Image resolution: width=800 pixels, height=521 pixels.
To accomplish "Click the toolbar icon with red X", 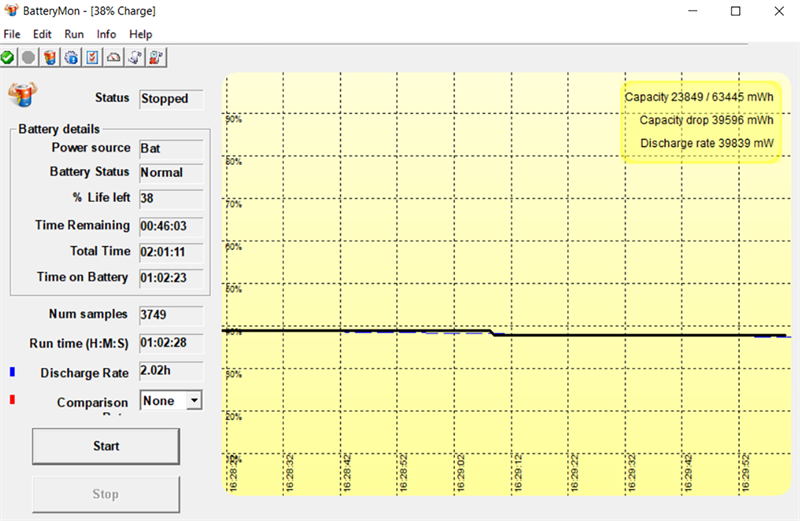I will [156, 57].
